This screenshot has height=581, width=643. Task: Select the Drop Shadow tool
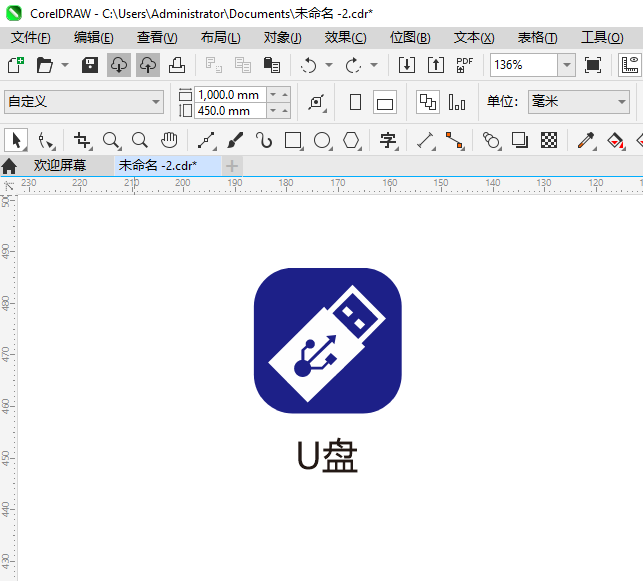point(520,141)
